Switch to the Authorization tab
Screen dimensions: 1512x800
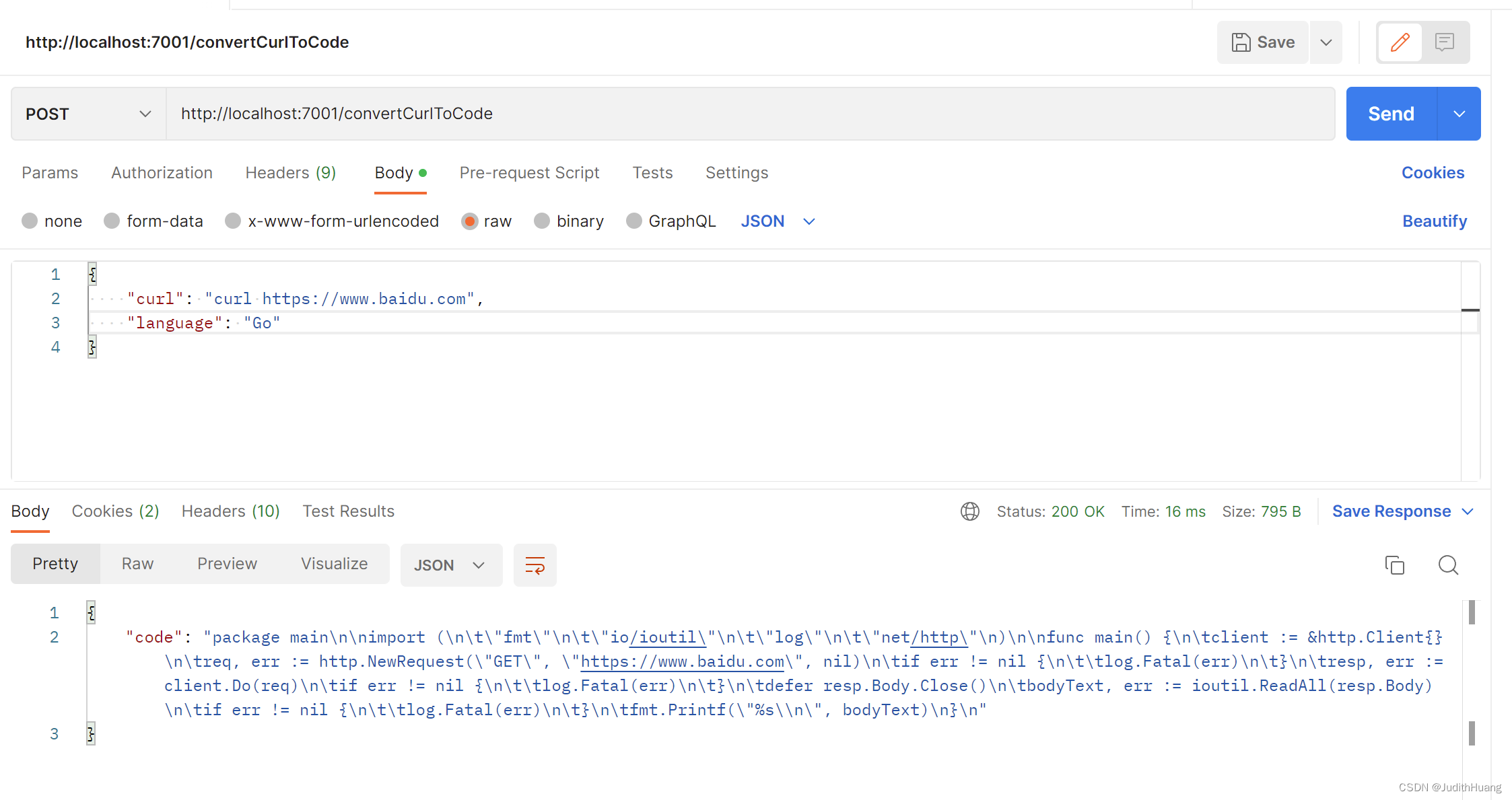[x=162, y=173]
